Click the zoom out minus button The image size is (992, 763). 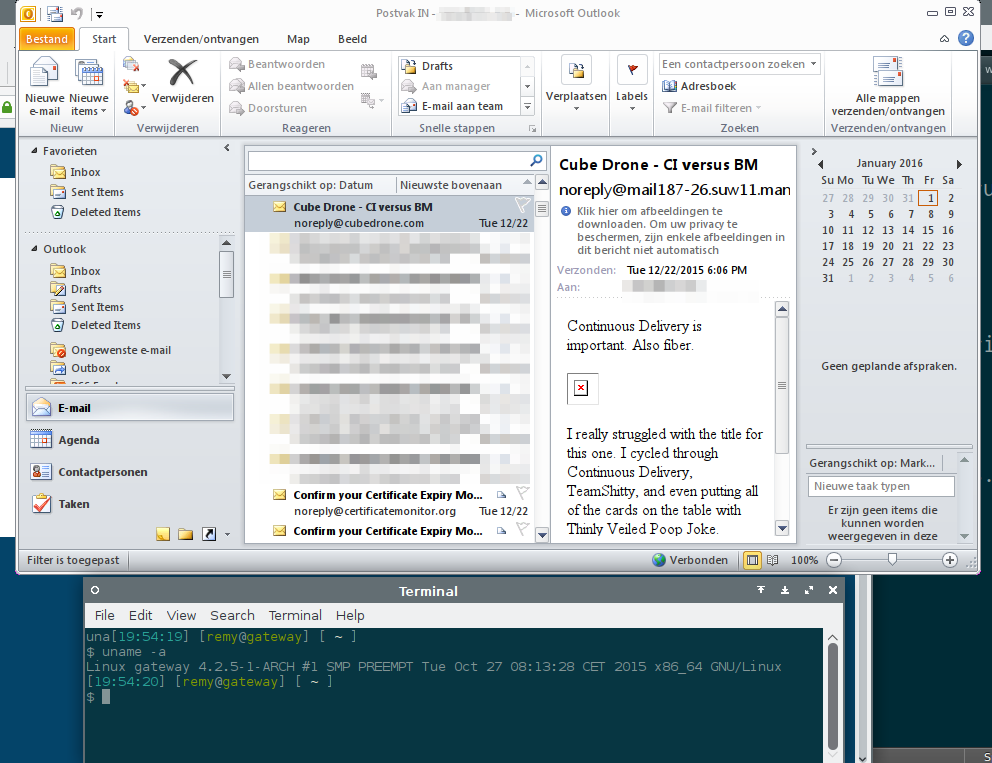tap(834, 560)
